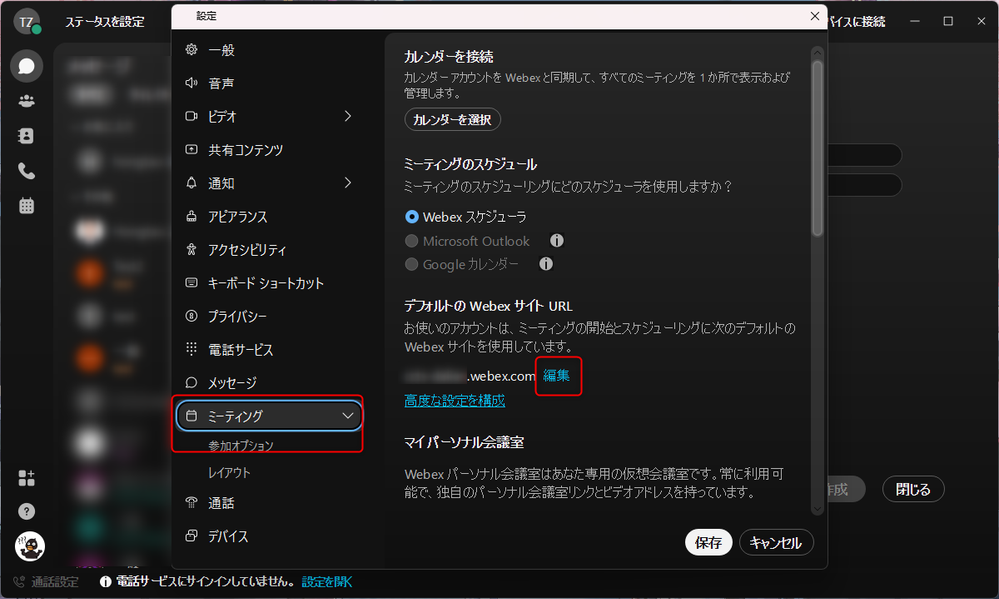The width and height of the screenshot is (999, 599).
Task: Click the TZ profile avatar
Action: 27,22
